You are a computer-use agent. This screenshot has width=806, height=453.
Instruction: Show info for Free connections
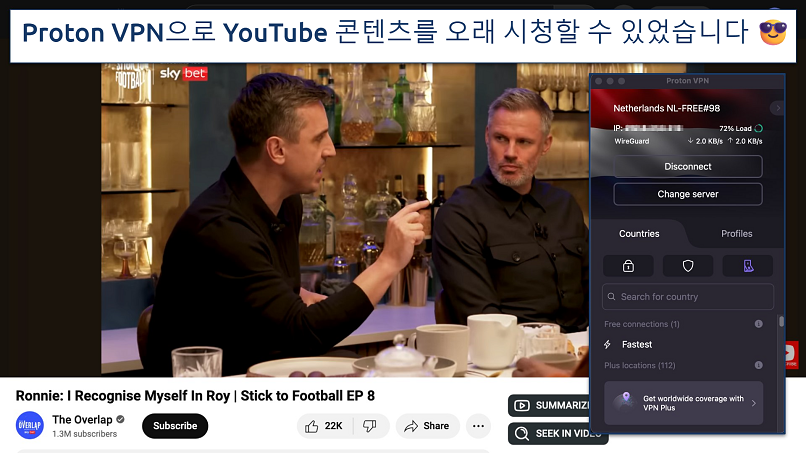click(758, 324)
